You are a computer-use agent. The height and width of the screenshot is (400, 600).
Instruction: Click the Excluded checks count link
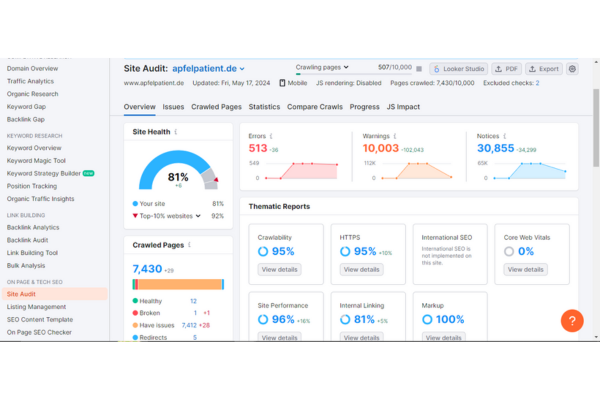(x=537, y=84)
